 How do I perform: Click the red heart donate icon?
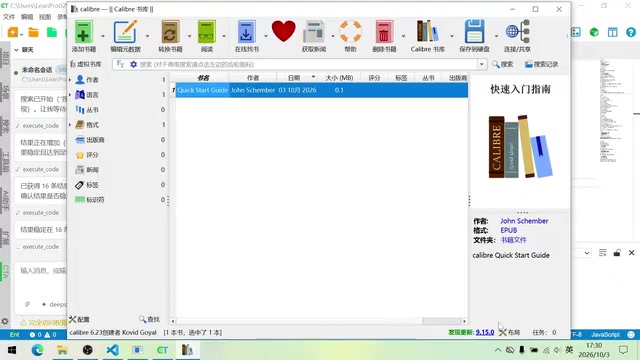[x=283, y=31]
